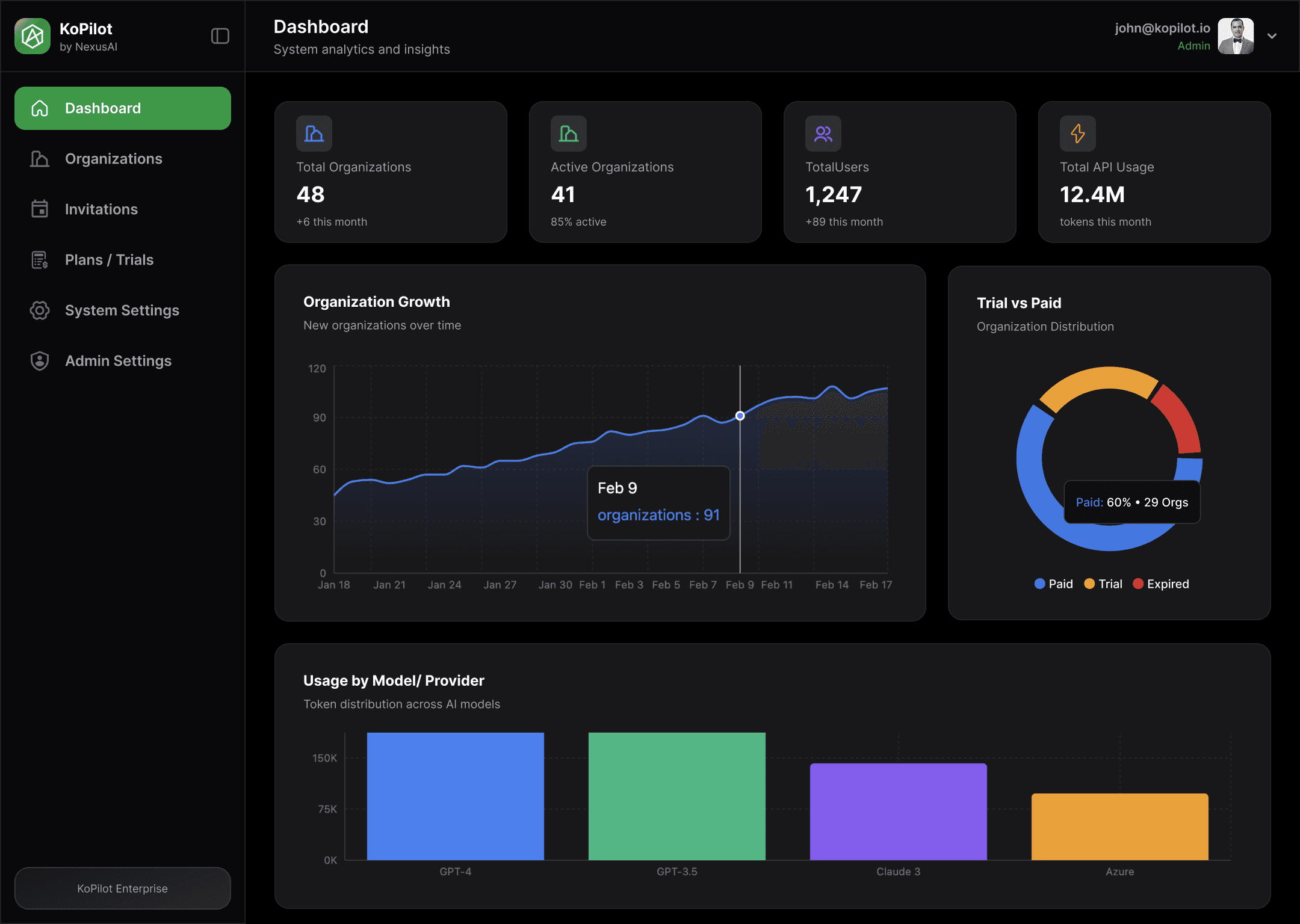Click the KoPilot logo icon
The image size is (1300, 924).
tap(32, 36)
